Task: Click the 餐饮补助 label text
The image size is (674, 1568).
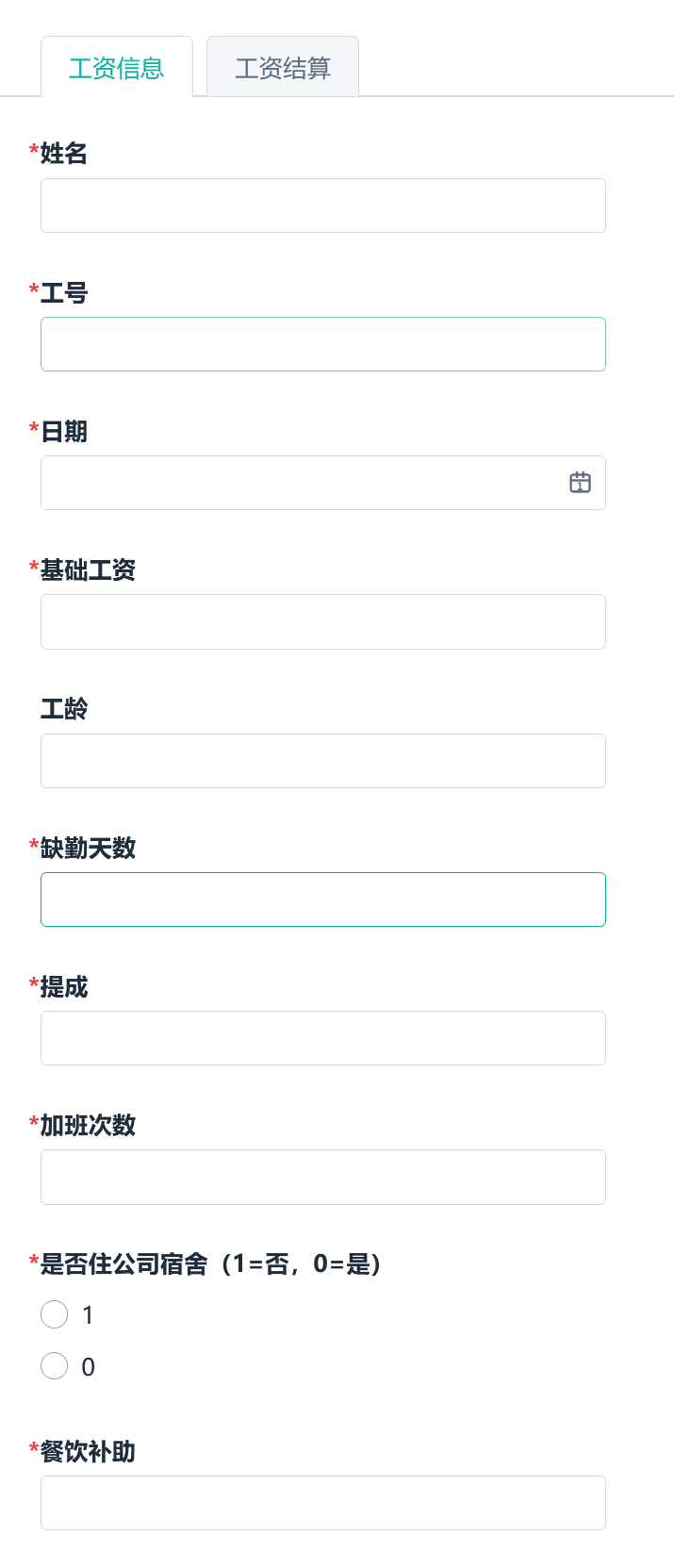Action: [x=88, y=1451]
